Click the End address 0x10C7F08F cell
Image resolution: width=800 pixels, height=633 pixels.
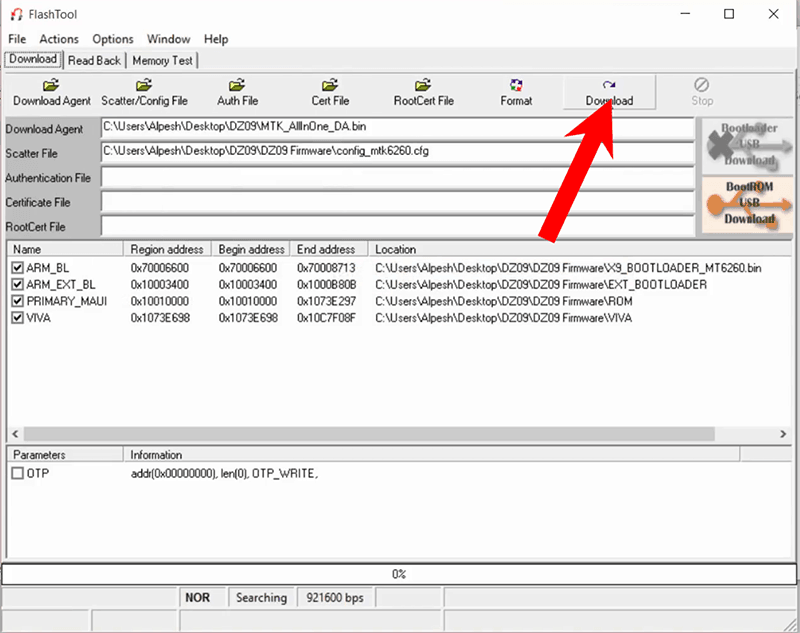click(x=327, y=318)
